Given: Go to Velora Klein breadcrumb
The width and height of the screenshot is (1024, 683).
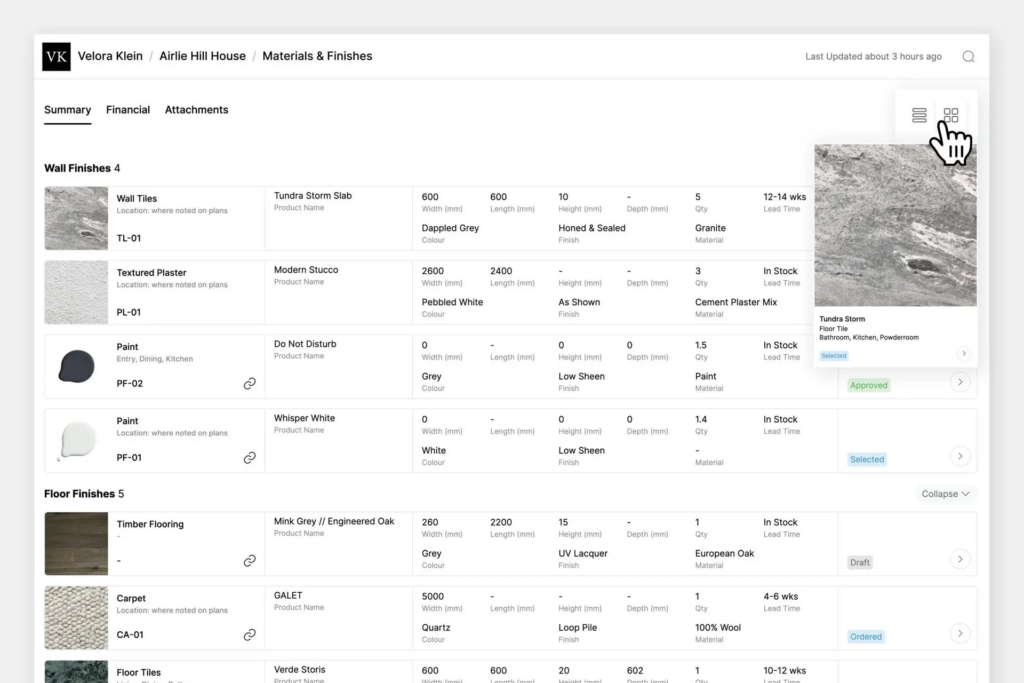Looking at the screenshot, I should click(110, 56).
